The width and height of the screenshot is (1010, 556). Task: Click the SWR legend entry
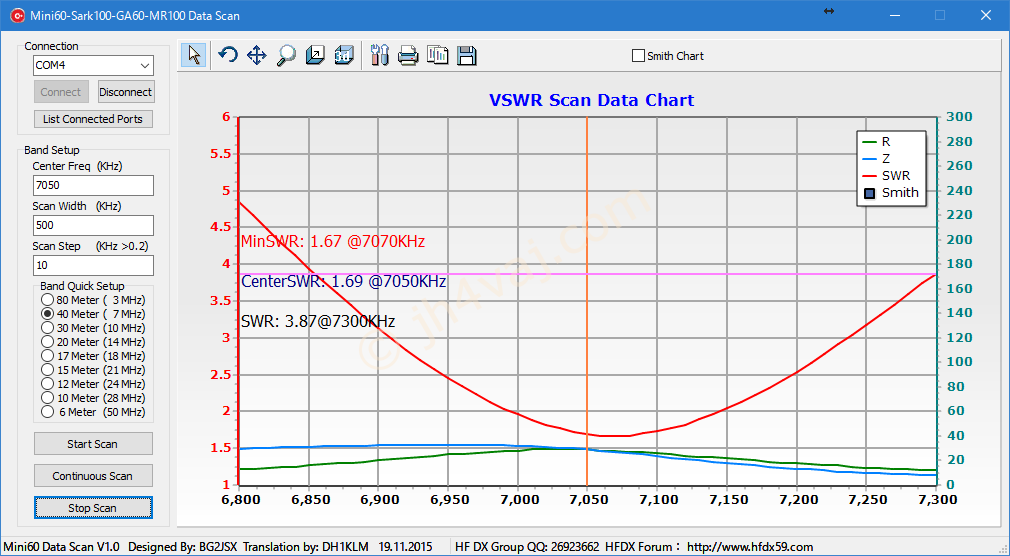(x=886, y=175)
